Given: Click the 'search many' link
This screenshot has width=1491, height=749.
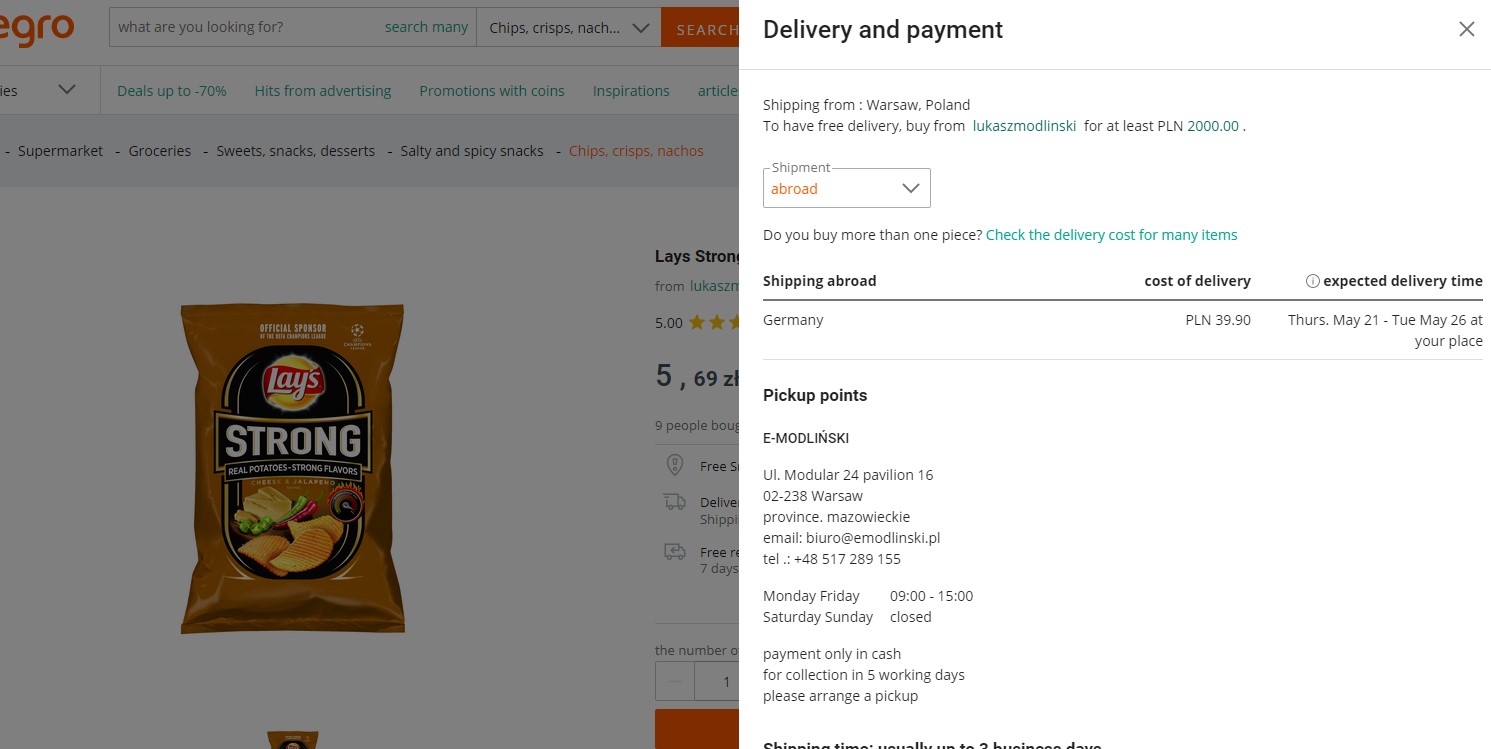Looking at the screenshot, I should tap(426, 27).
